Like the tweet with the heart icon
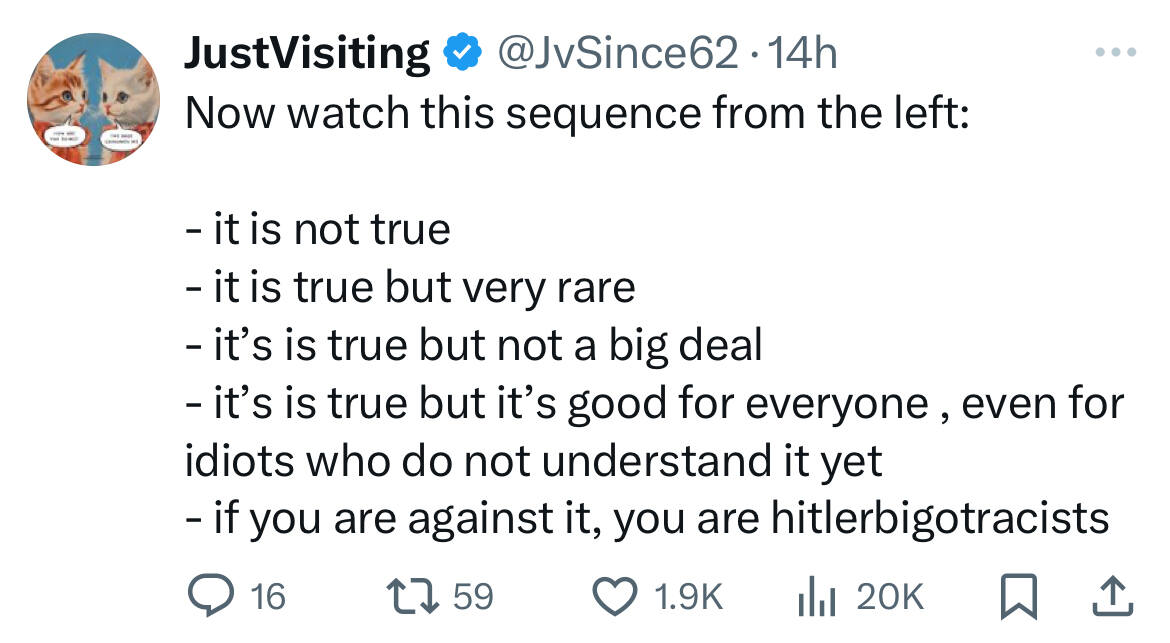The width and height of the screenshot is (1170, 643). tap(614, 597)
